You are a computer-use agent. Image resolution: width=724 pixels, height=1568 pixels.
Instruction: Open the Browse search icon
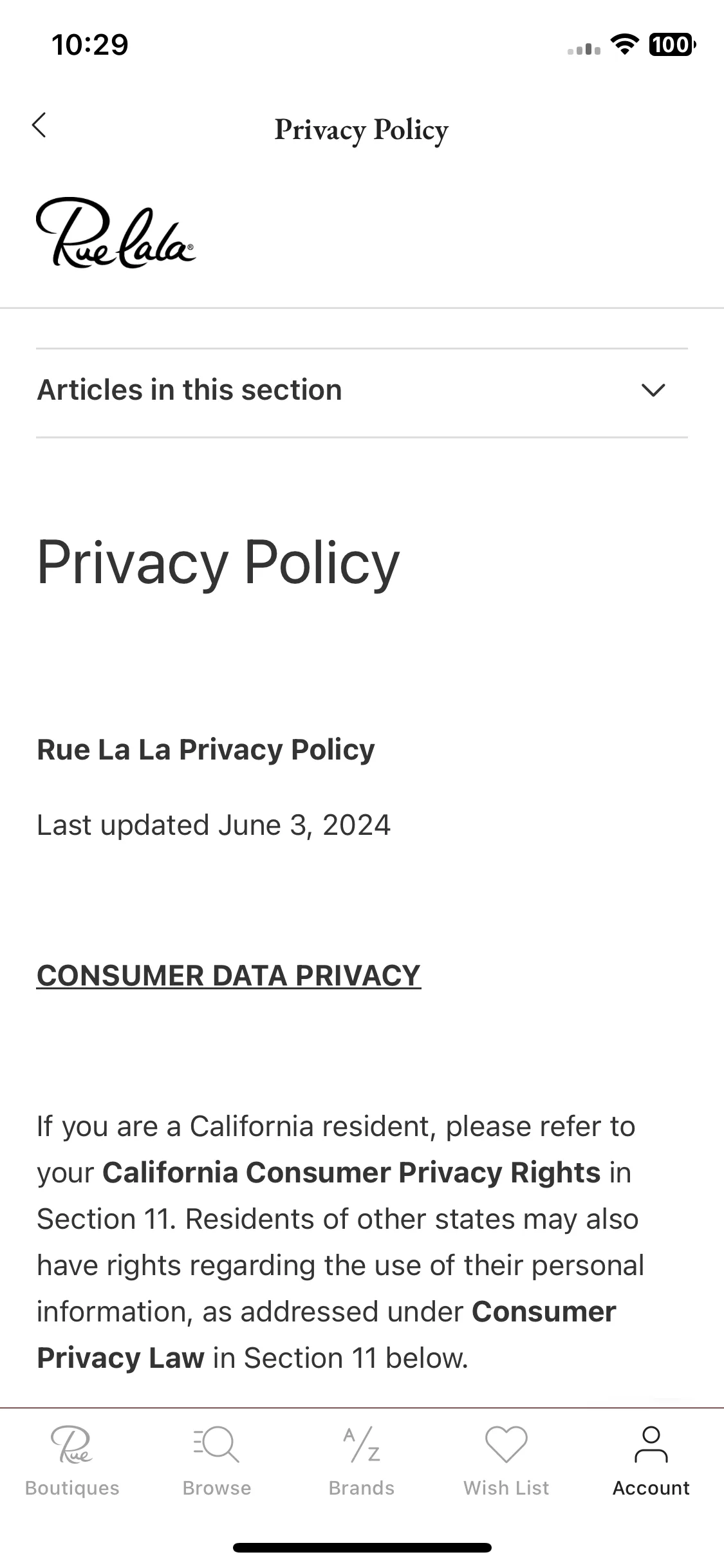click(217, 1444)
